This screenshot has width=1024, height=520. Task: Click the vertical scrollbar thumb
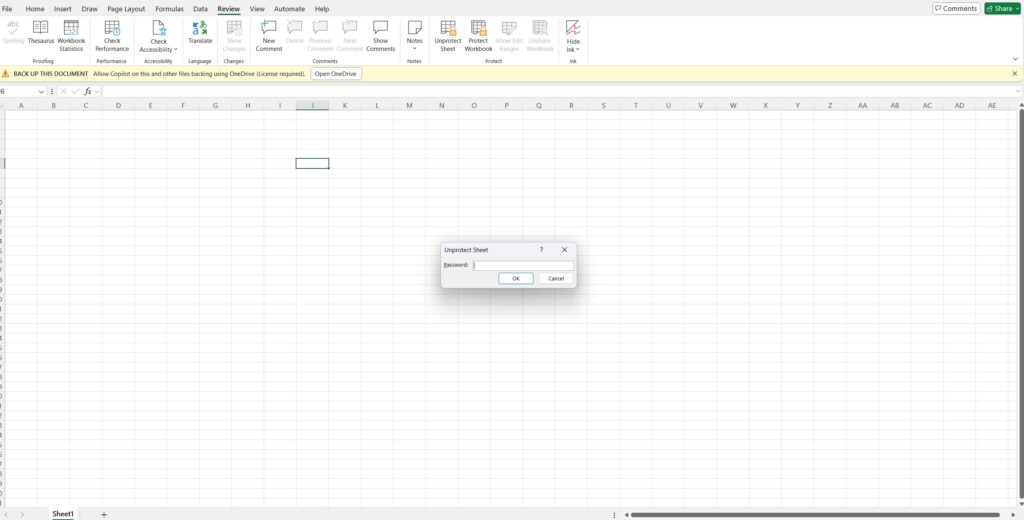(1020, 304)
